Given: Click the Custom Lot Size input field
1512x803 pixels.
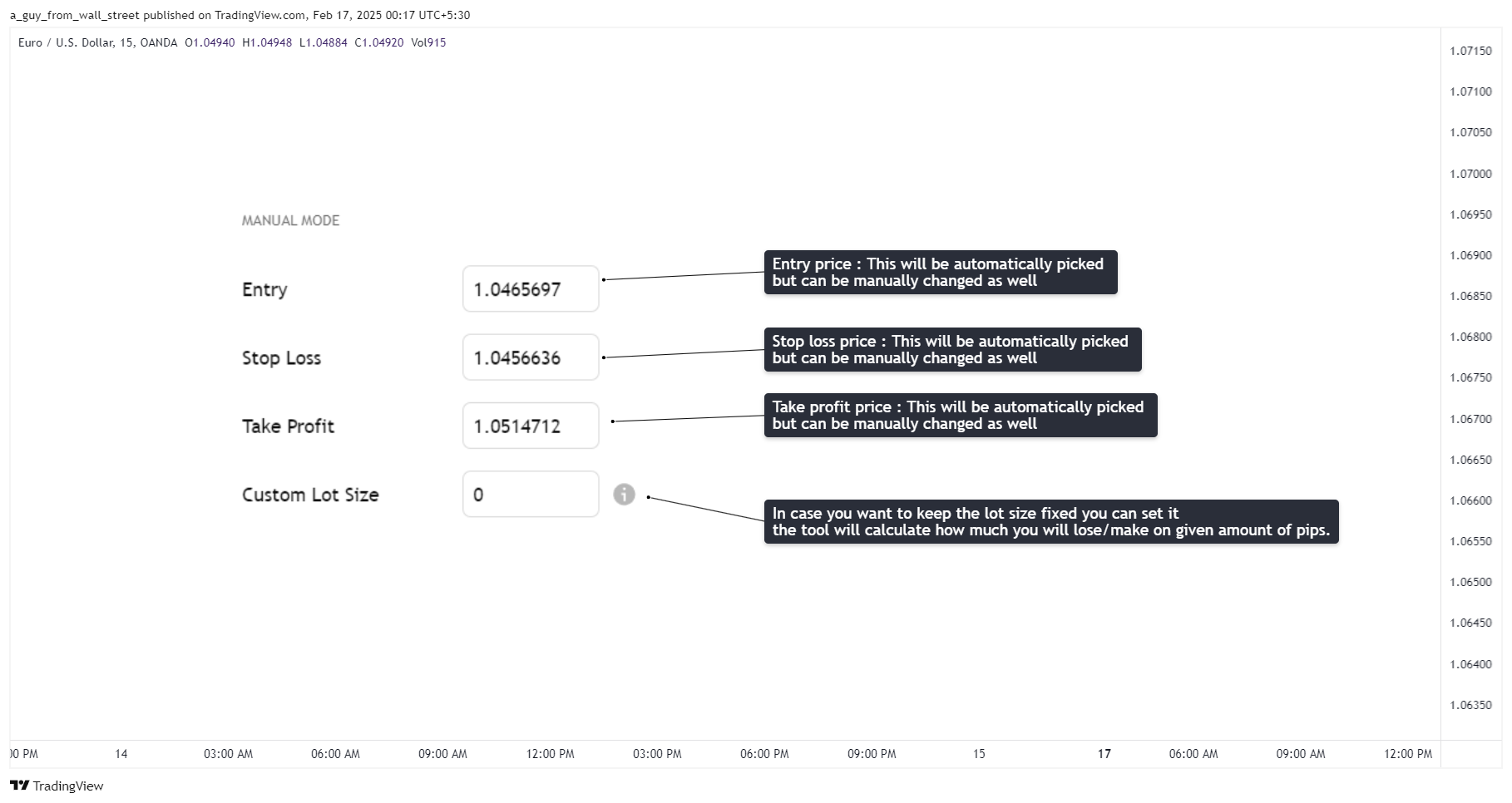Looking at the screenshot, I should [x=531, y=495].
